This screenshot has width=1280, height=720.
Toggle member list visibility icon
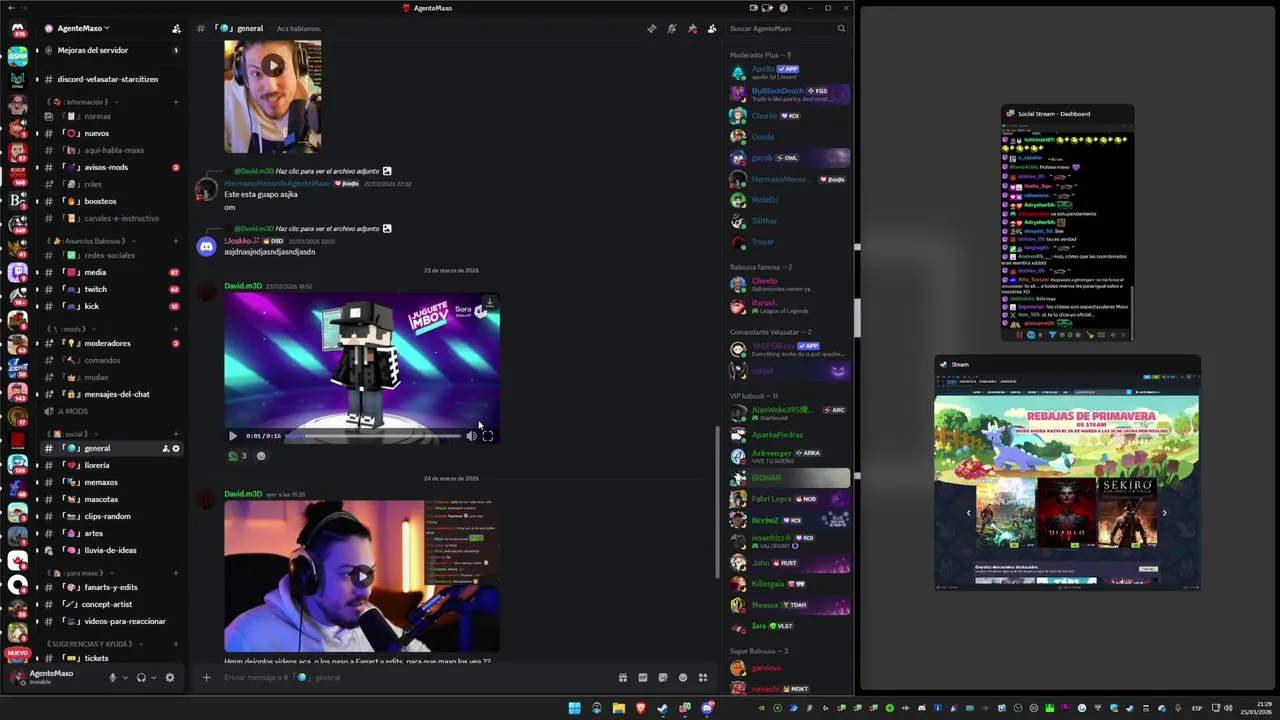click(712, 28)
